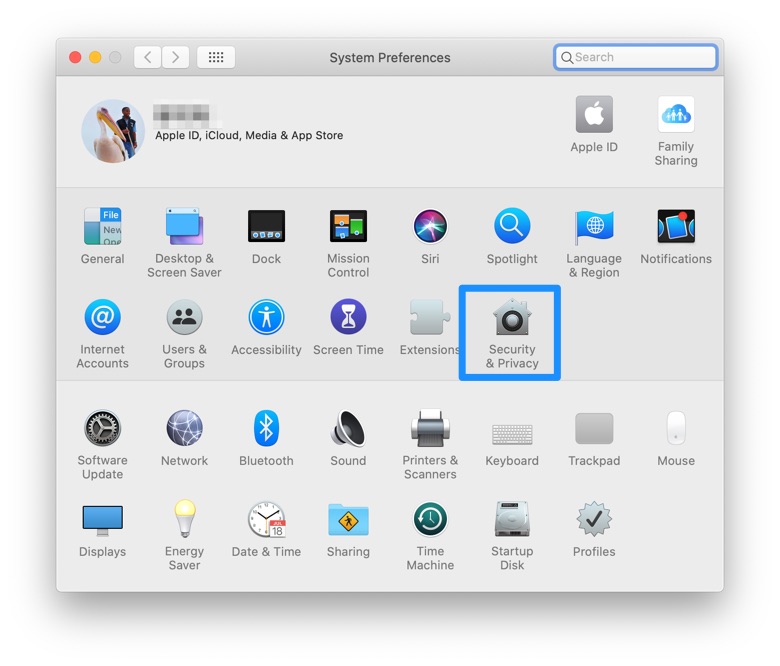Click the user profile picture
This screenshot has height=666, width=780.
(113, 130)
